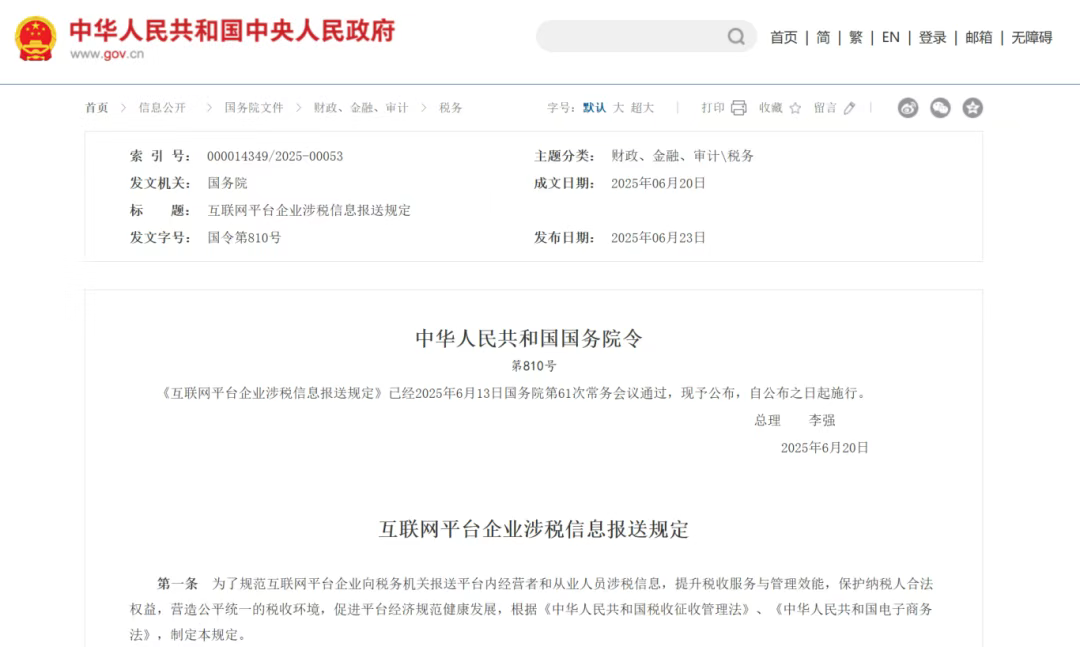The width and height of the screenshot is (1080, 647).
Task: Select 默认 font size option
Action: click(594, 108)
